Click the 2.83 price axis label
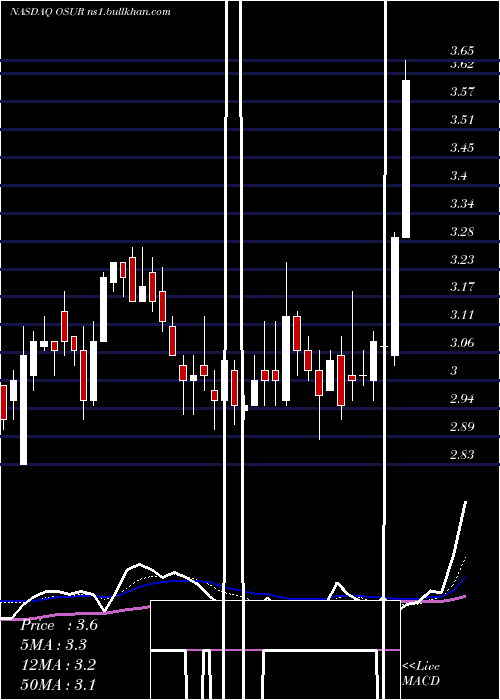Viewport: 500px width, 700px height. point(462,454)
